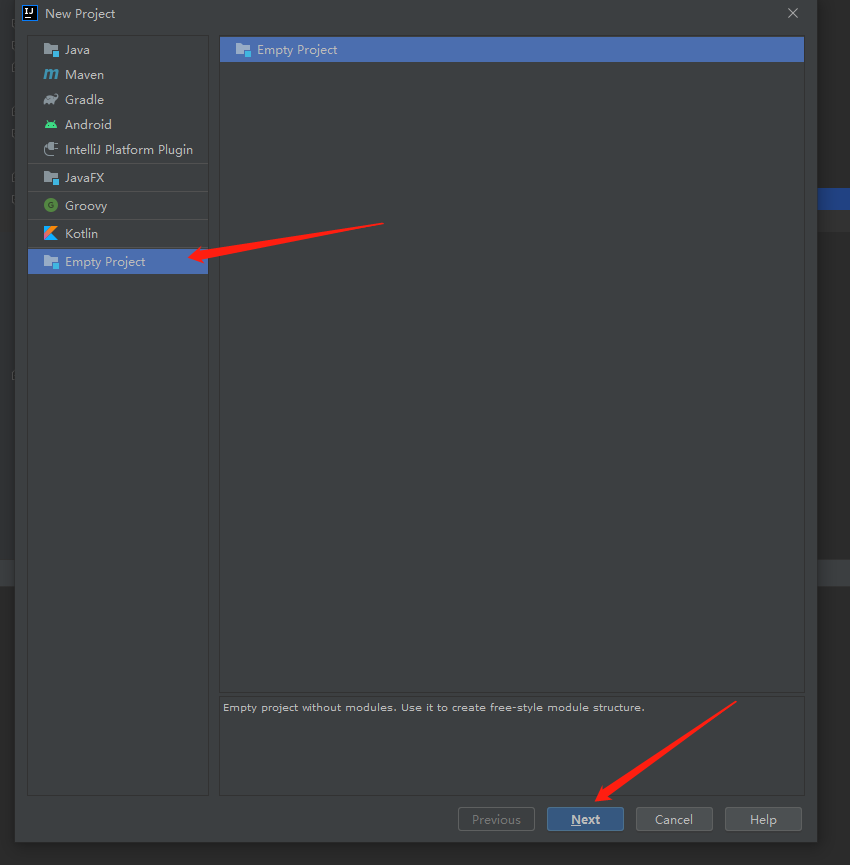Select Kotlin from the list
850x865 pixels.
(118, 233)
